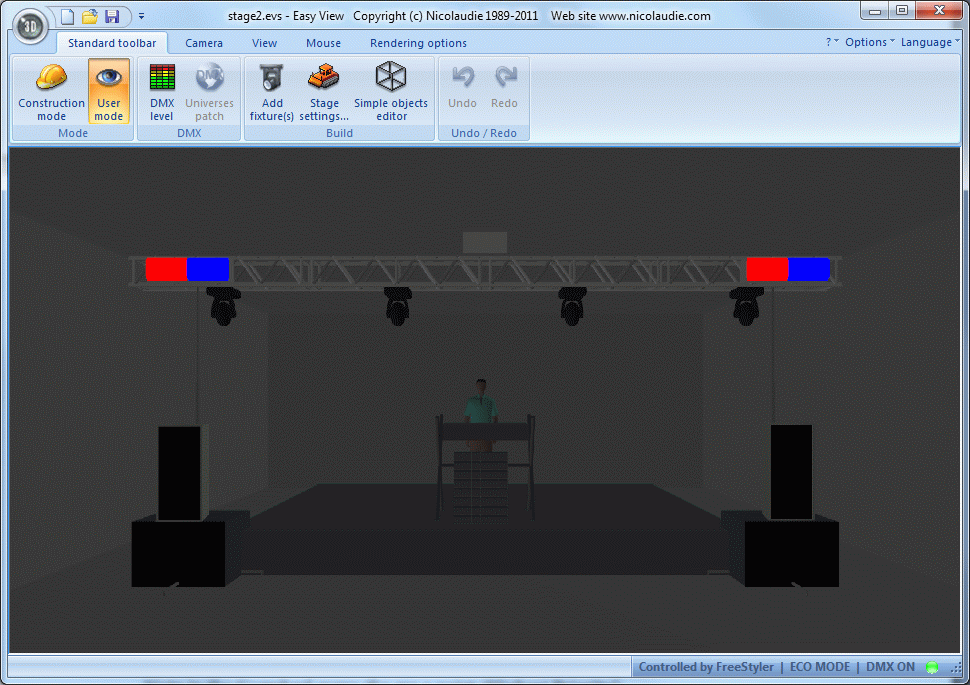Switch to the Camera tab
The height and width of the screenshot is (685, 970).
204,43
